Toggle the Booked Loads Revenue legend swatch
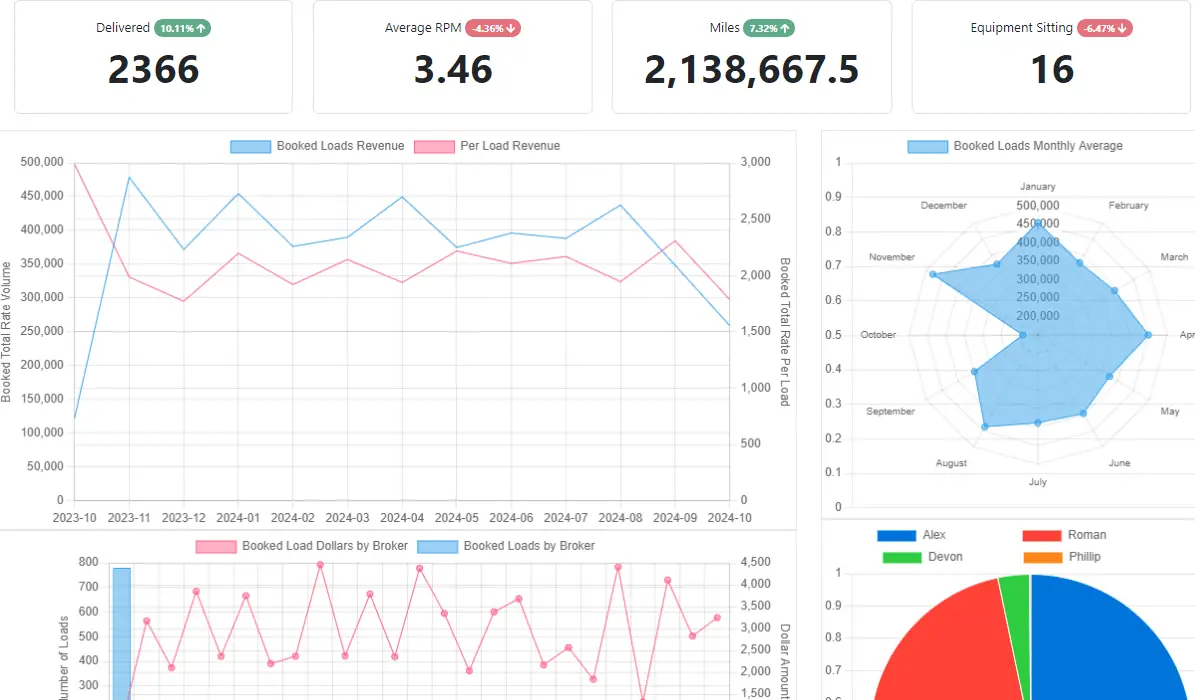The height and width of the screenshot is (700, 1195). (x=251, y=146)
